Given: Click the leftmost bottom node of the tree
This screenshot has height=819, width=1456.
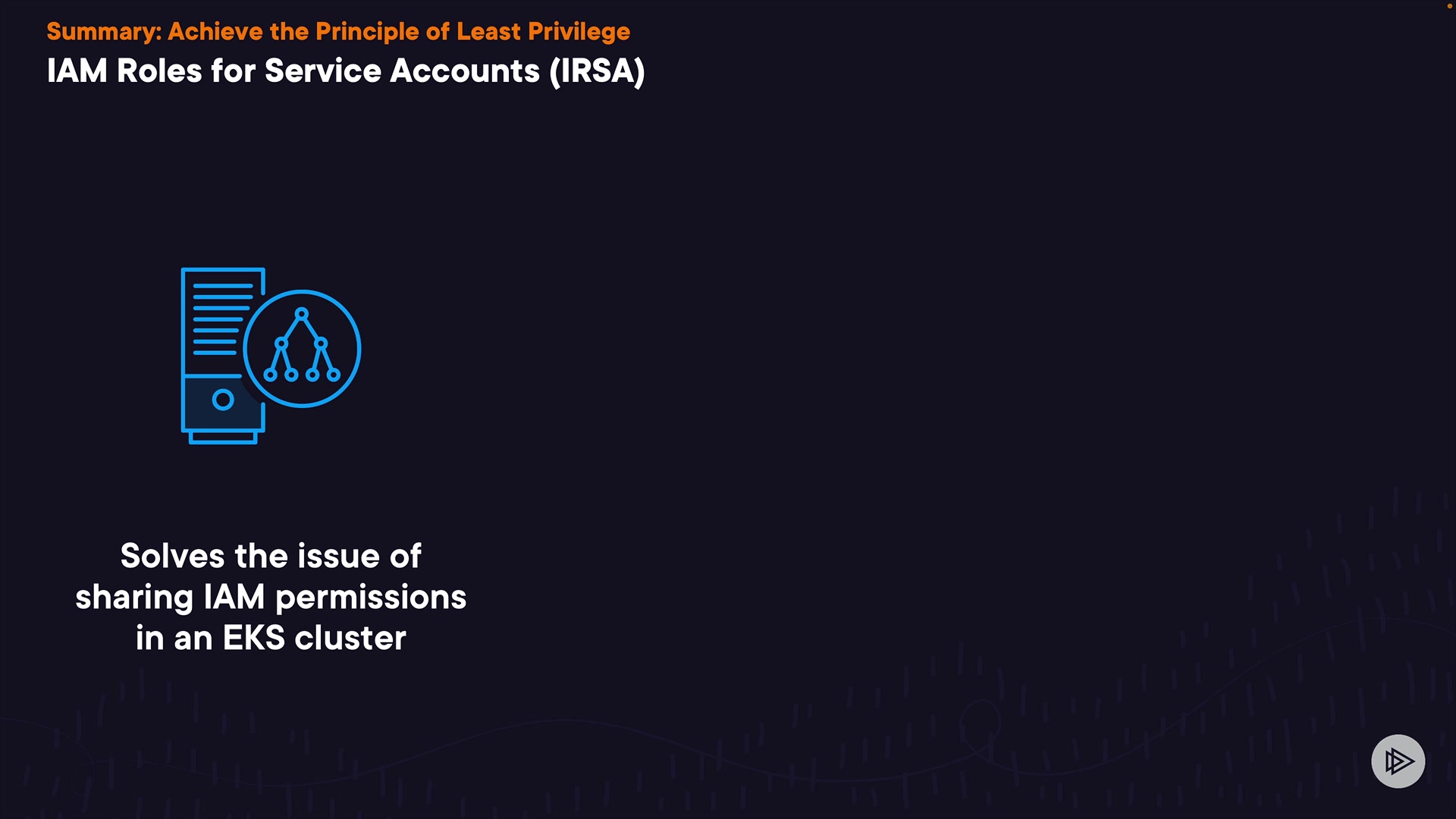Looking at the screenshot, I should coord(270,375).
